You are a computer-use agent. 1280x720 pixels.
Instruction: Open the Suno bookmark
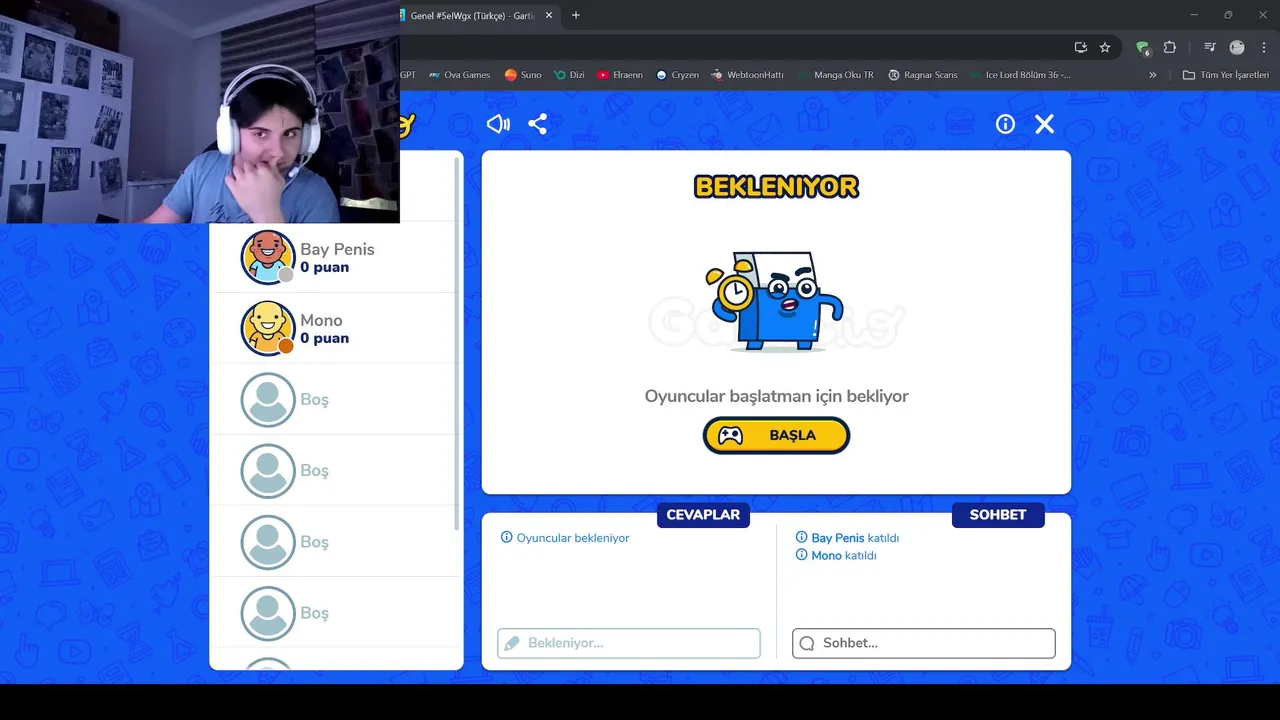pos(523,75)
